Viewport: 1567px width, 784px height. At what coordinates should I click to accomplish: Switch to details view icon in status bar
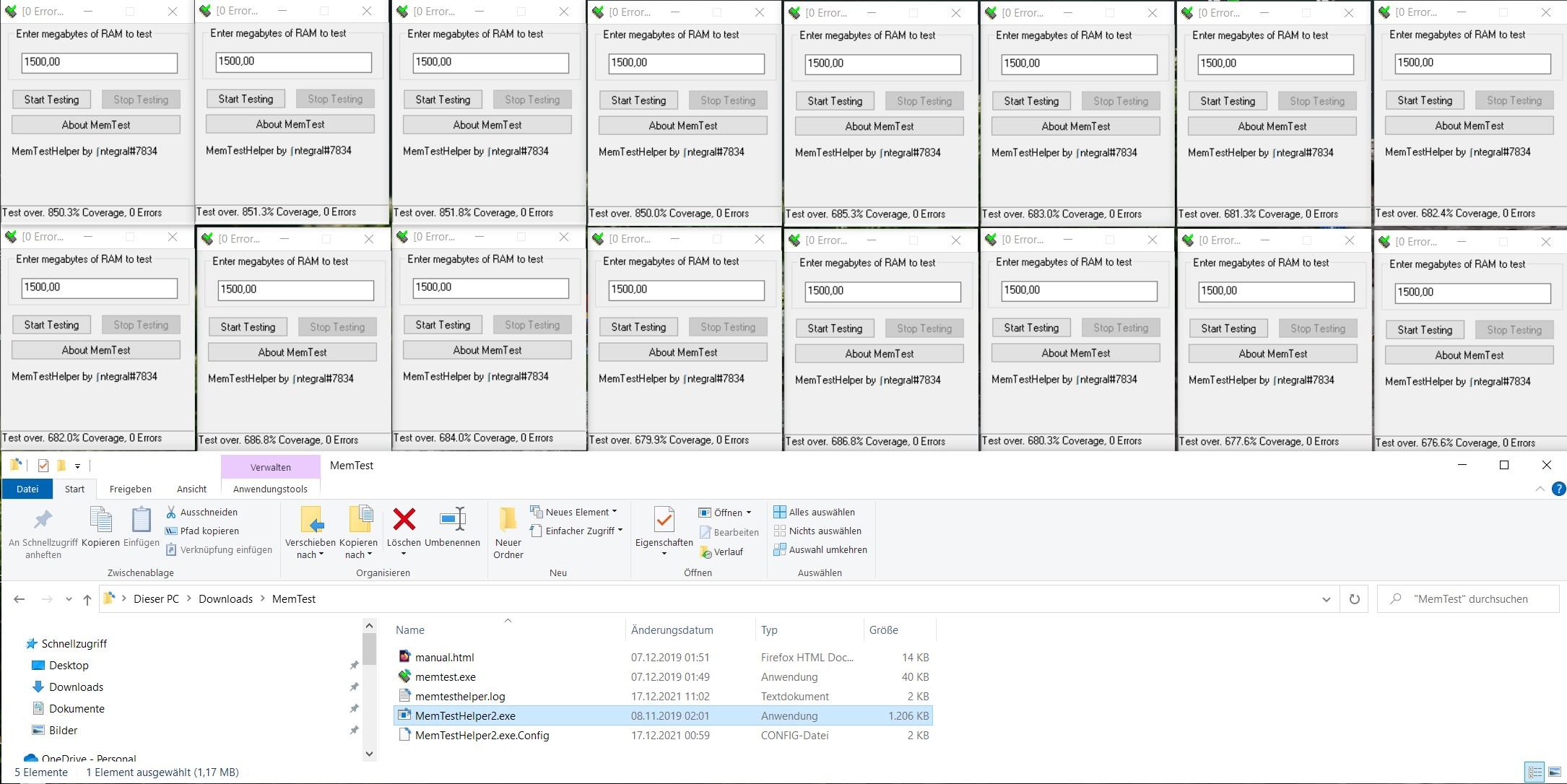coord(1535,772)
